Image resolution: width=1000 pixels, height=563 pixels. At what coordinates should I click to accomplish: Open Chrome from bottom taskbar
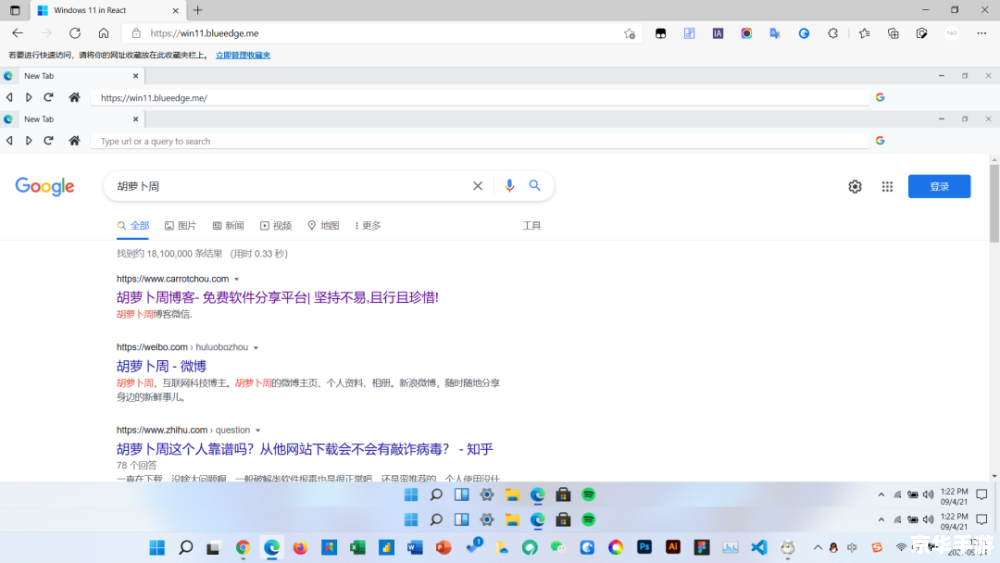tap(242, 547)
